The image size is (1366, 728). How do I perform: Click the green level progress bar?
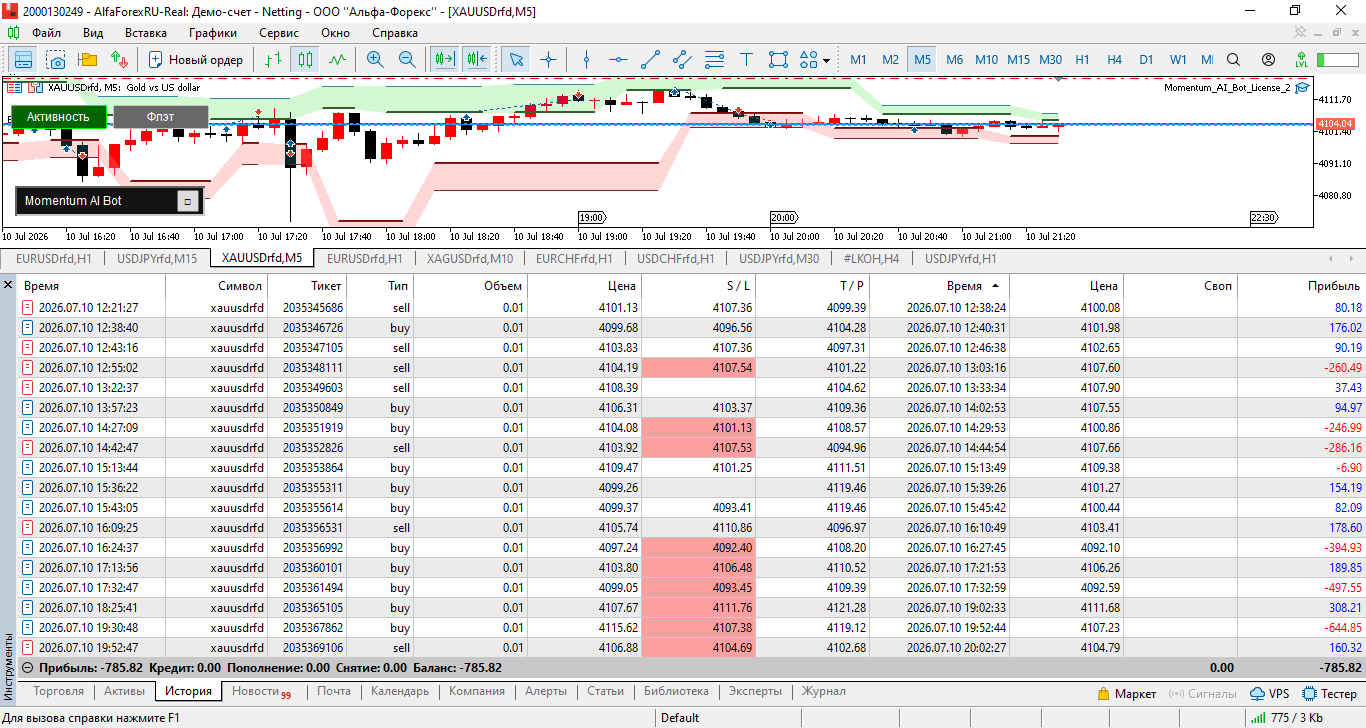(x=1337, y=59)
